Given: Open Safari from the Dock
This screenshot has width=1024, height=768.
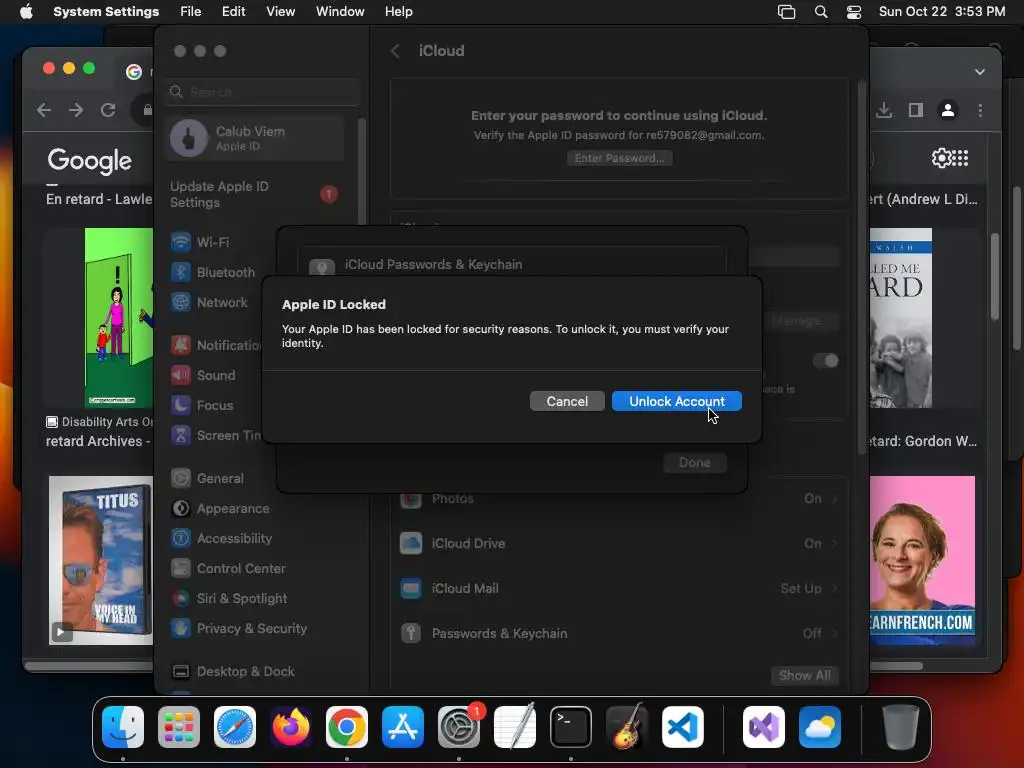Looking at the screenshot, I should click(235, 727).
